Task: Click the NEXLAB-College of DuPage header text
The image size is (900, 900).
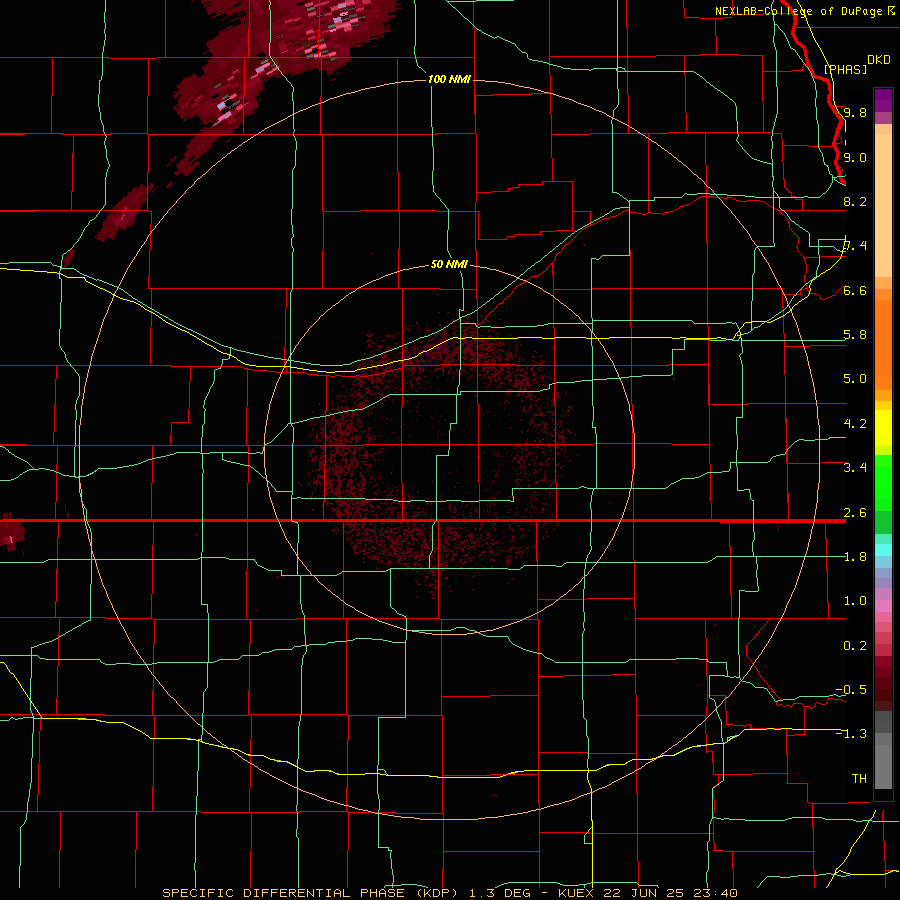Action: (798, 11)
